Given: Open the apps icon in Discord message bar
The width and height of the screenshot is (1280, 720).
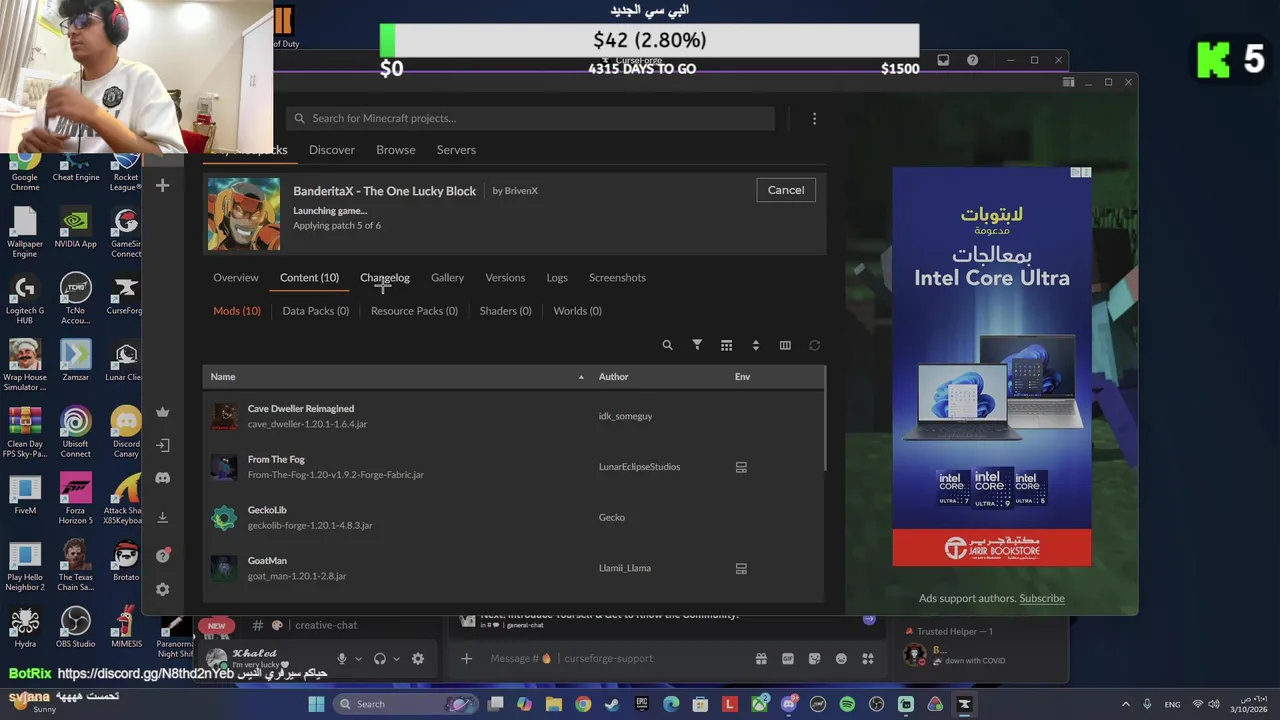Looking at the screenshot, I should [868, 658].
